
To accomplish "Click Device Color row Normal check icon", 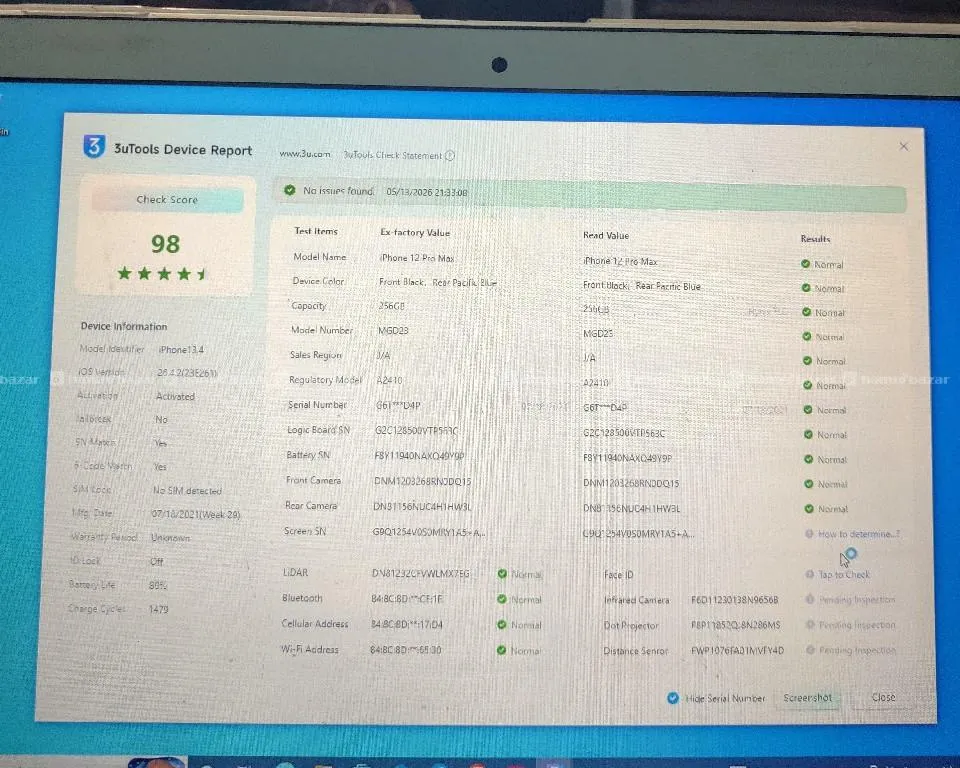I will [x=806, y=288].
